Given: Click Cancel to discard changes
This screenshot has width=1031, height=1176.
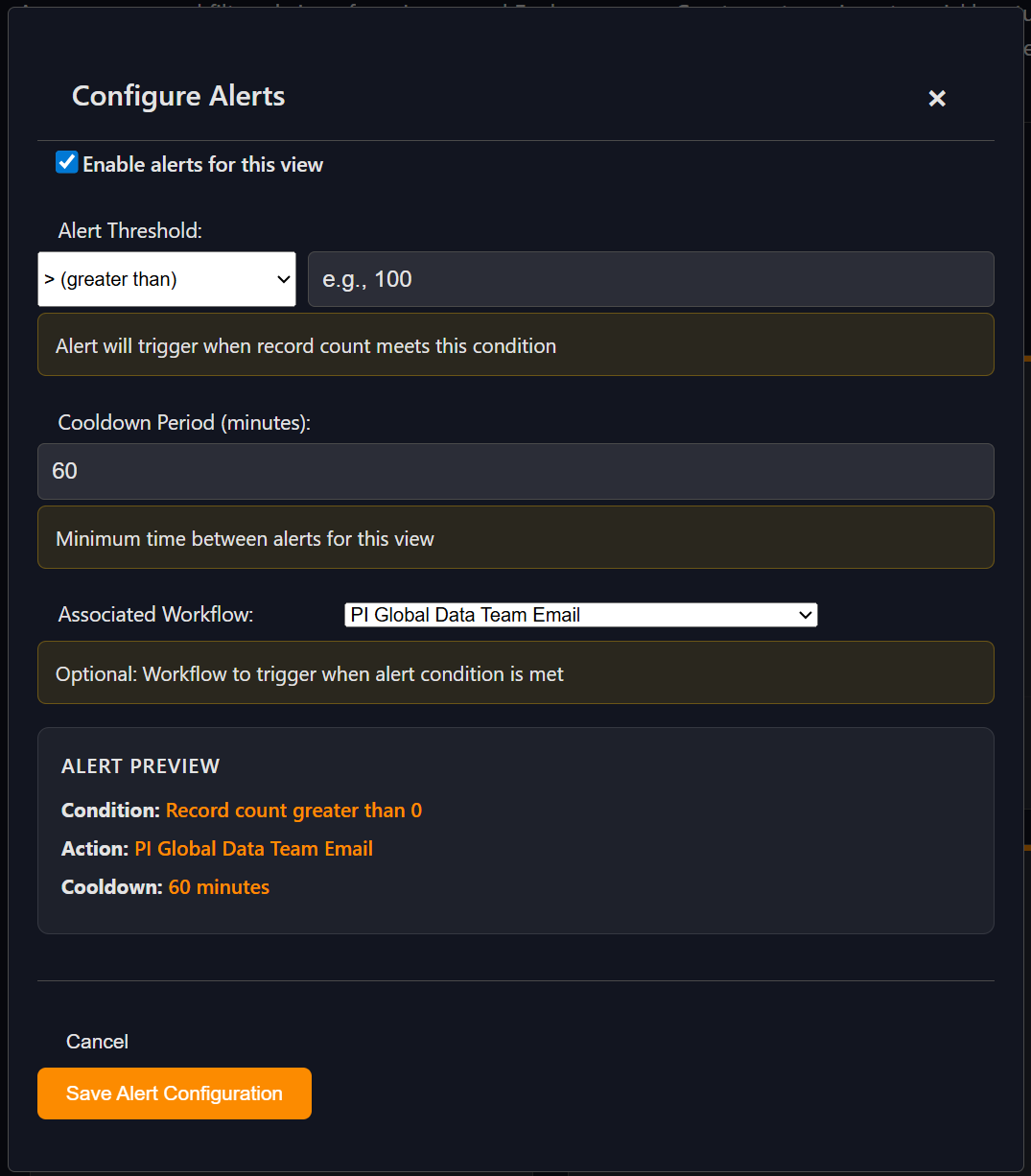Looking at the screenshot, I should click(x=96, y=1041).
